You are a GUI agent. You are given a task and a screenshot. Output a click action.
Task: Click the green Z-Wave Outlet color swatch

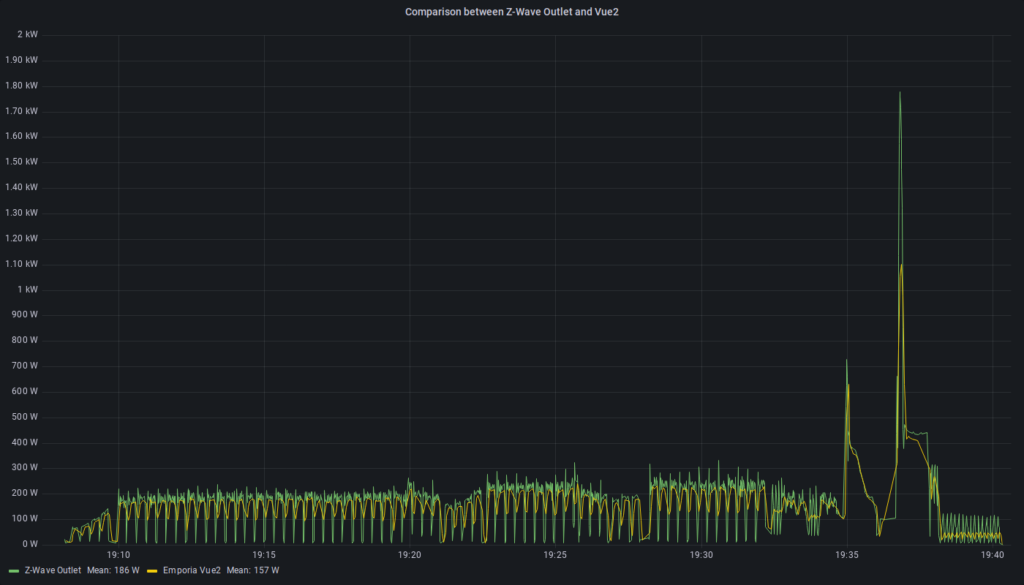(14, 571)
